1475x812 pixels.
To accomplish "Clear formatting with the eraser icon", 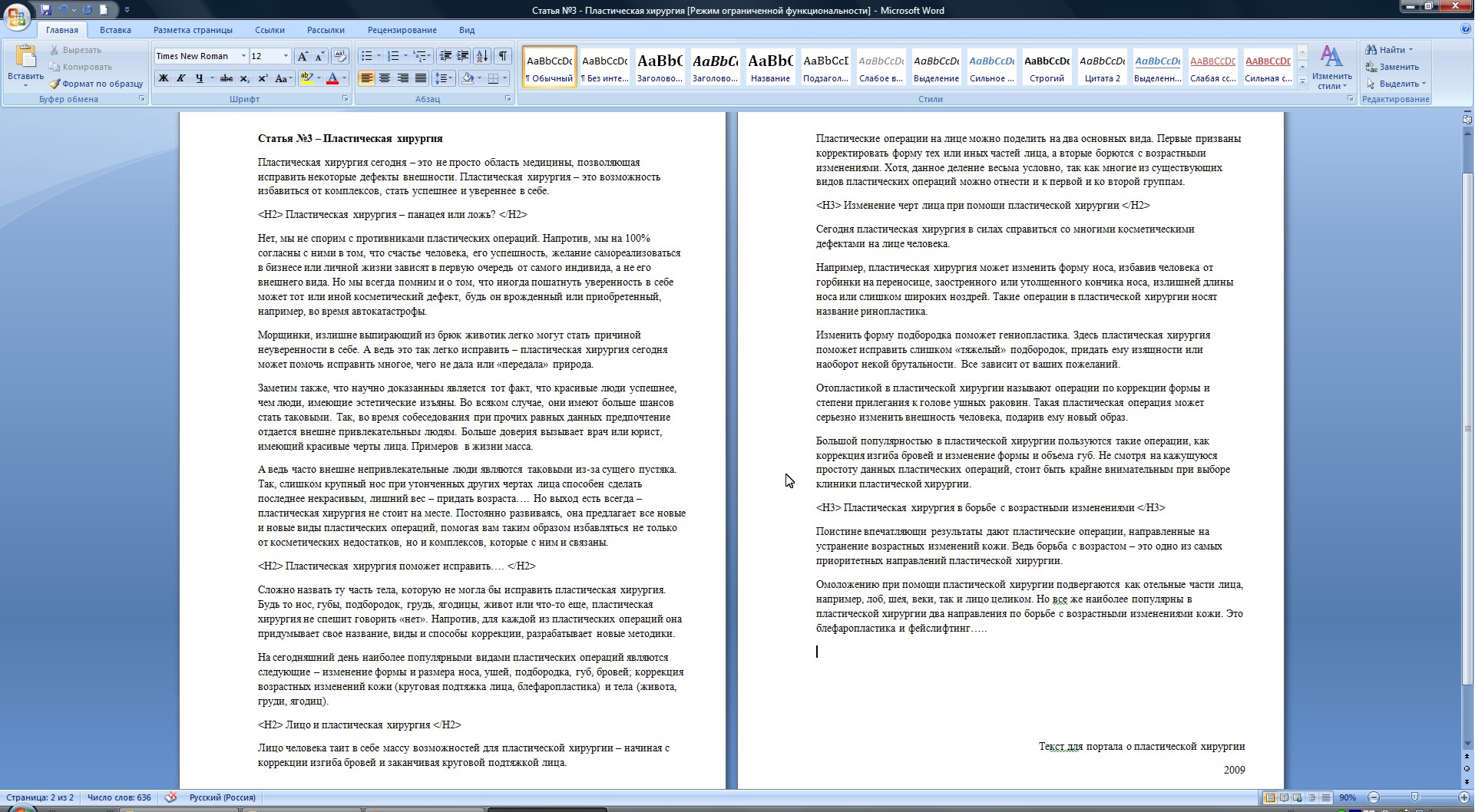I will [340, 56].
